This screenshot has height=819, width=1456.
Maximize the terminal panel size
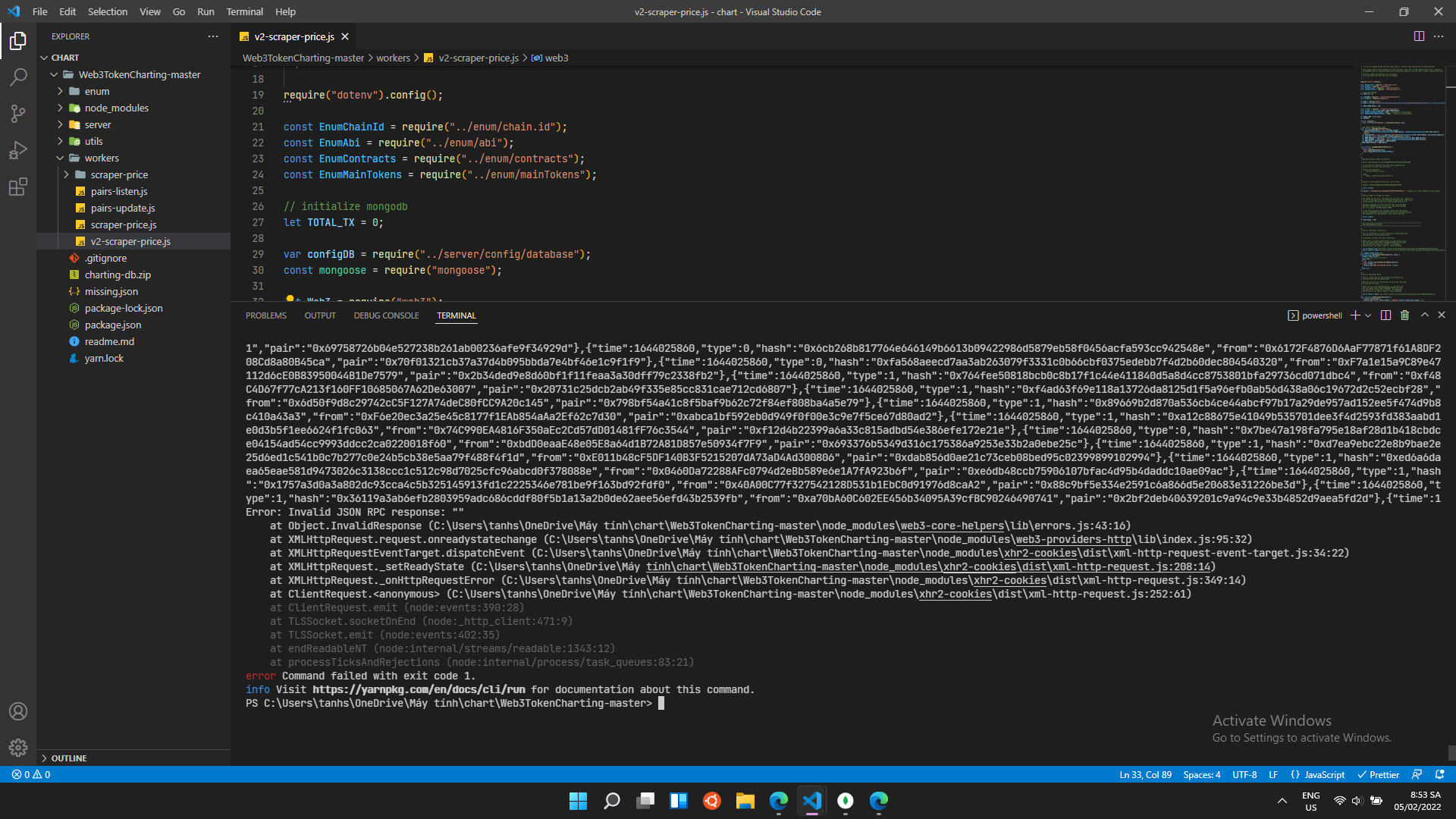pos(1425,315)
